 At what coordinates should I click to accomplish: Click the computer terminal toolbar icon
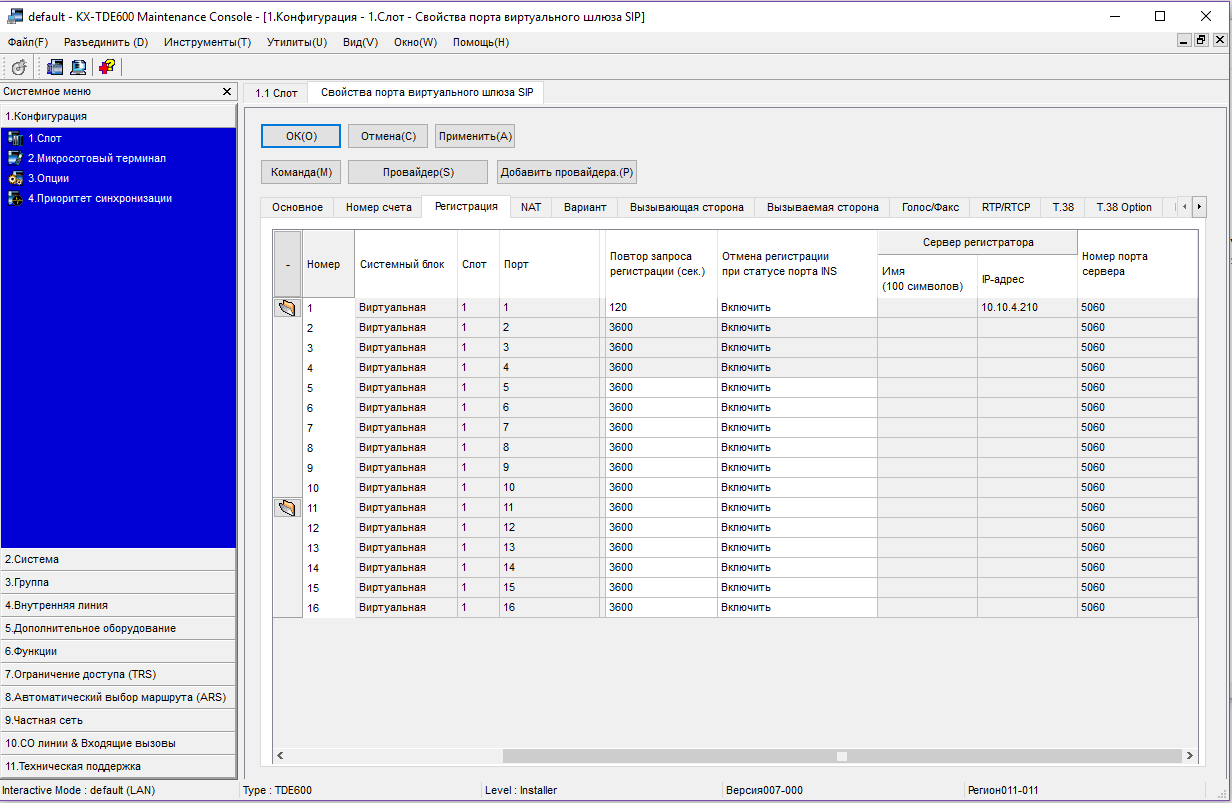point(78,67)
